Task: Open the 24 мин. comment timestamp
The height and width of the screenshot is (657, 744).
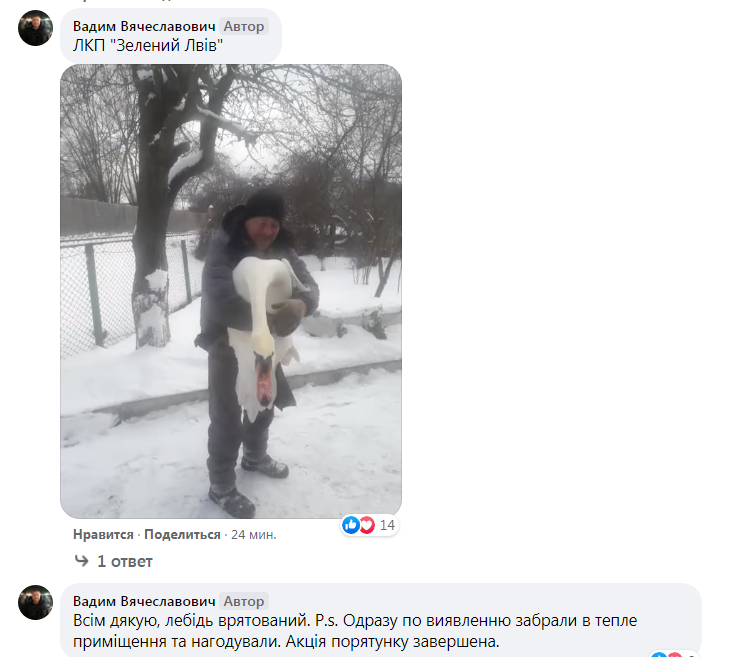Action: tap(253, 535)
